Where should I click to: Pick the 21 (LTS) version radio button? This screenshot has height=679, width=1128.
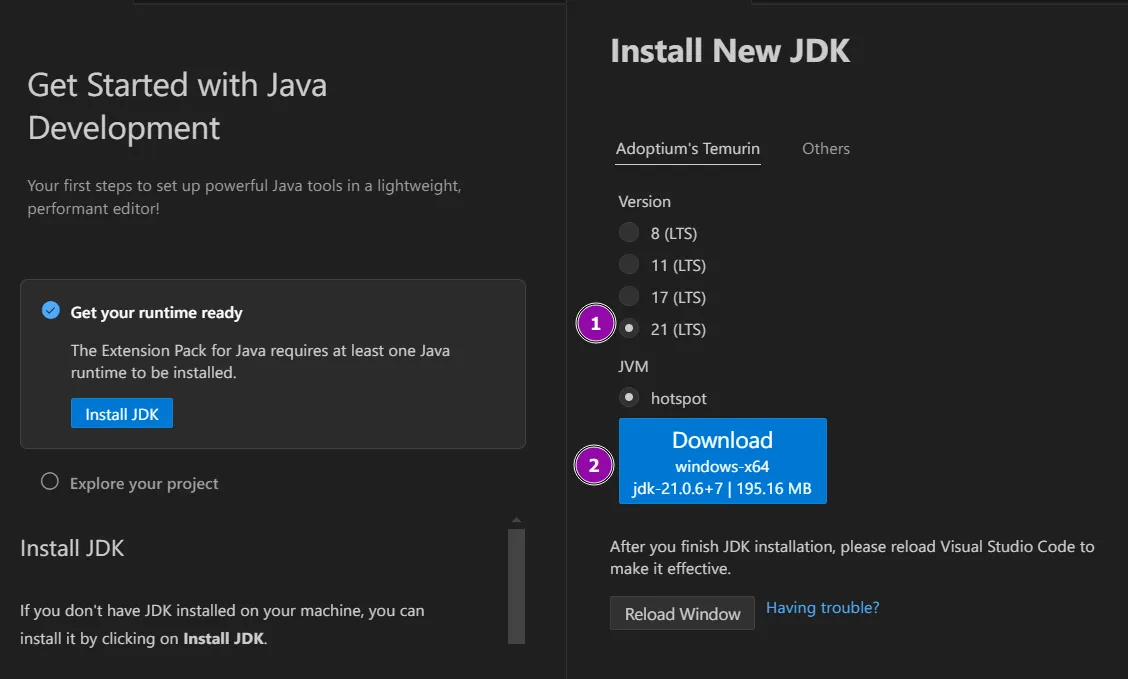[x=629, y=328]
